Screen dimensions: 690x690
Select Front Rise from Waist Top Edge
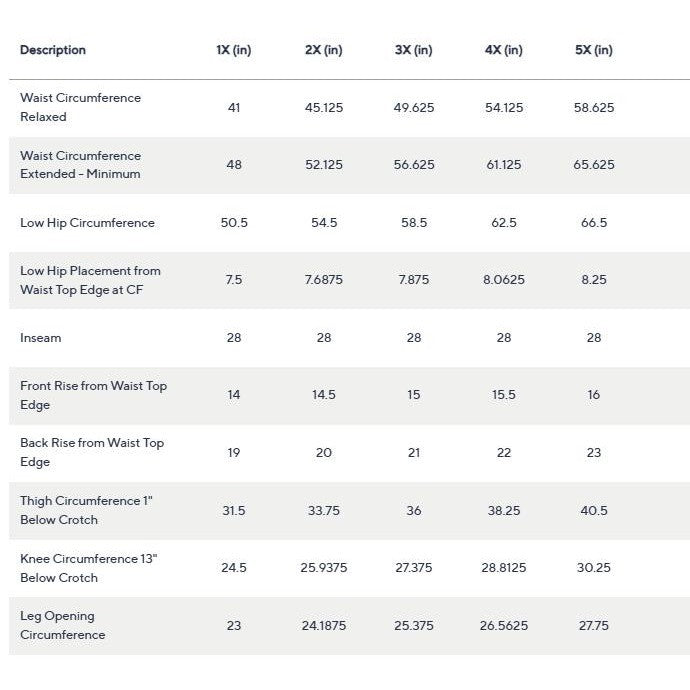pos(93,395)
